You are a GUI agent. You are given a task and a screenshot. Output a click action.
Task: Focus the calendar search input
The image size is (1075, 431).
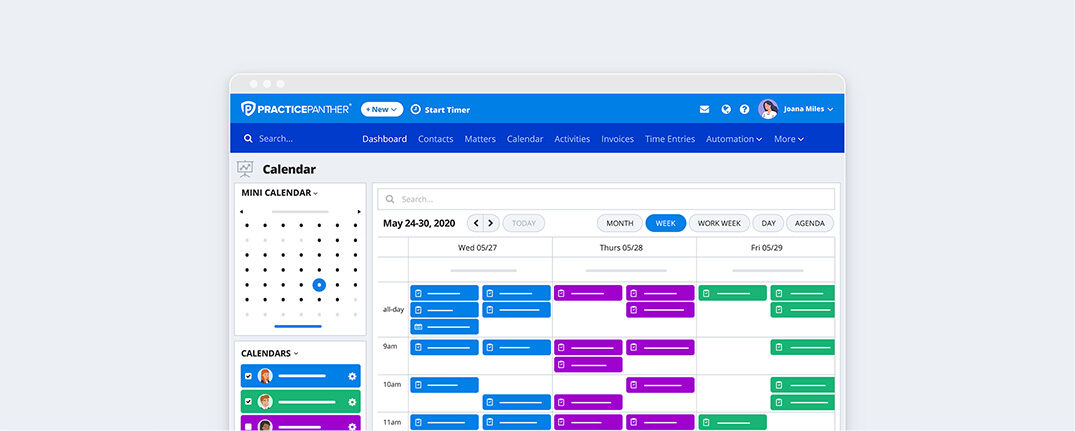pyautogui.click(x=606, y=199)
